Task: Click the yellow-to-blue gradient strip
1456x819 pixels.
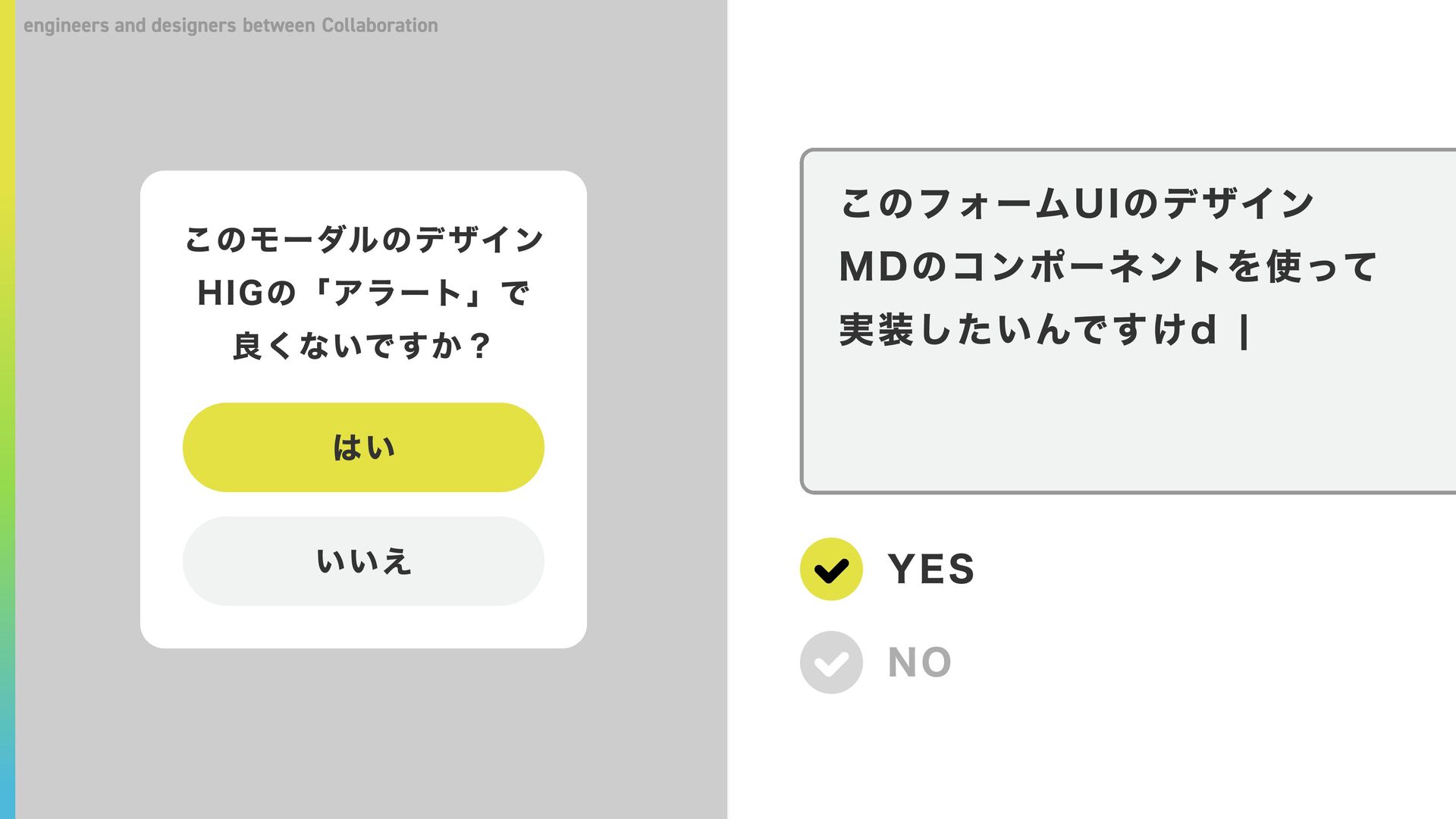Action: [x=8, y=409]
